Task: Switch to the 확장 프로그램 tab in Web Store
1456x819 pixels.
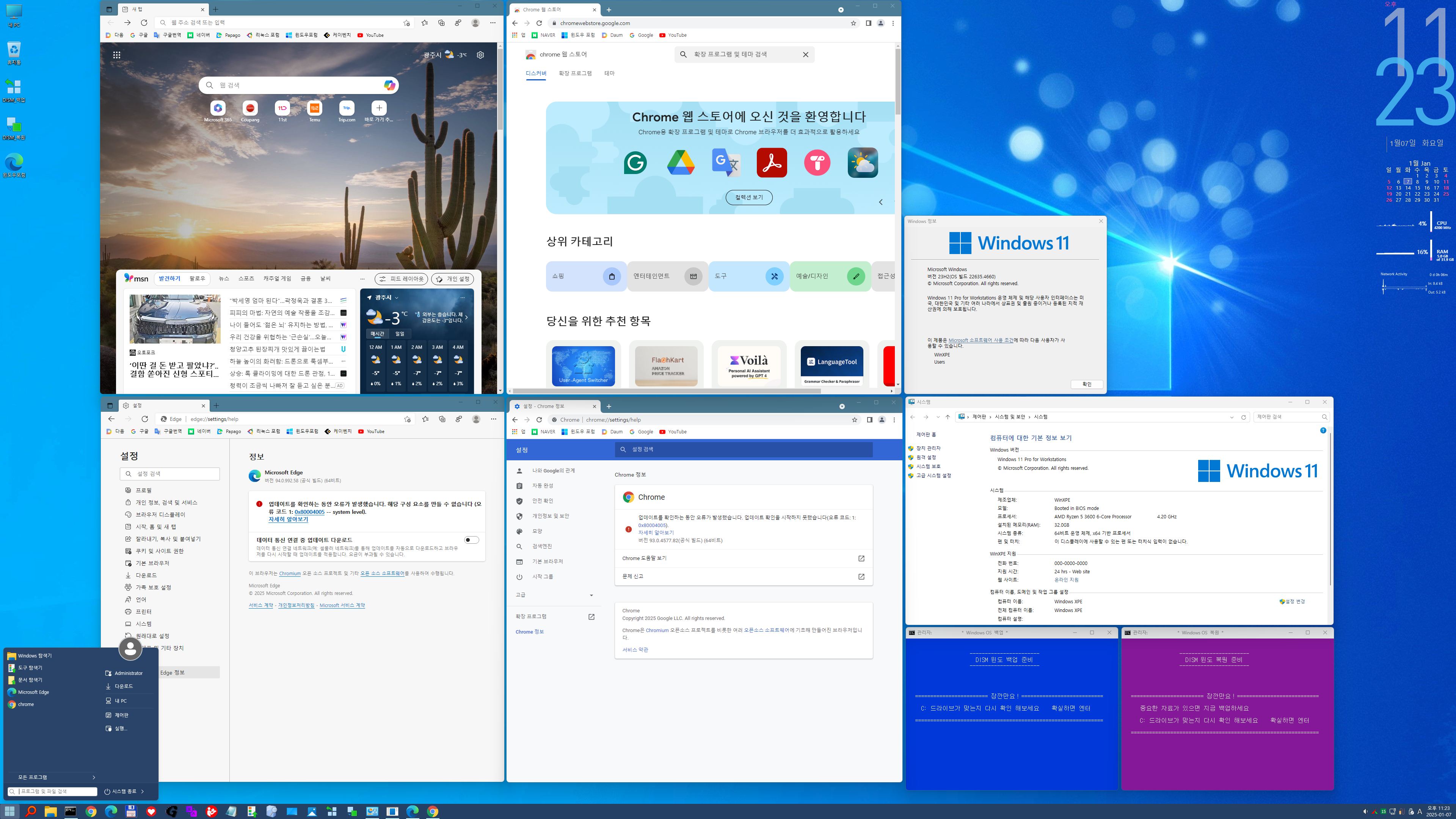Action: pyautogui.click(x=575, y=74)
